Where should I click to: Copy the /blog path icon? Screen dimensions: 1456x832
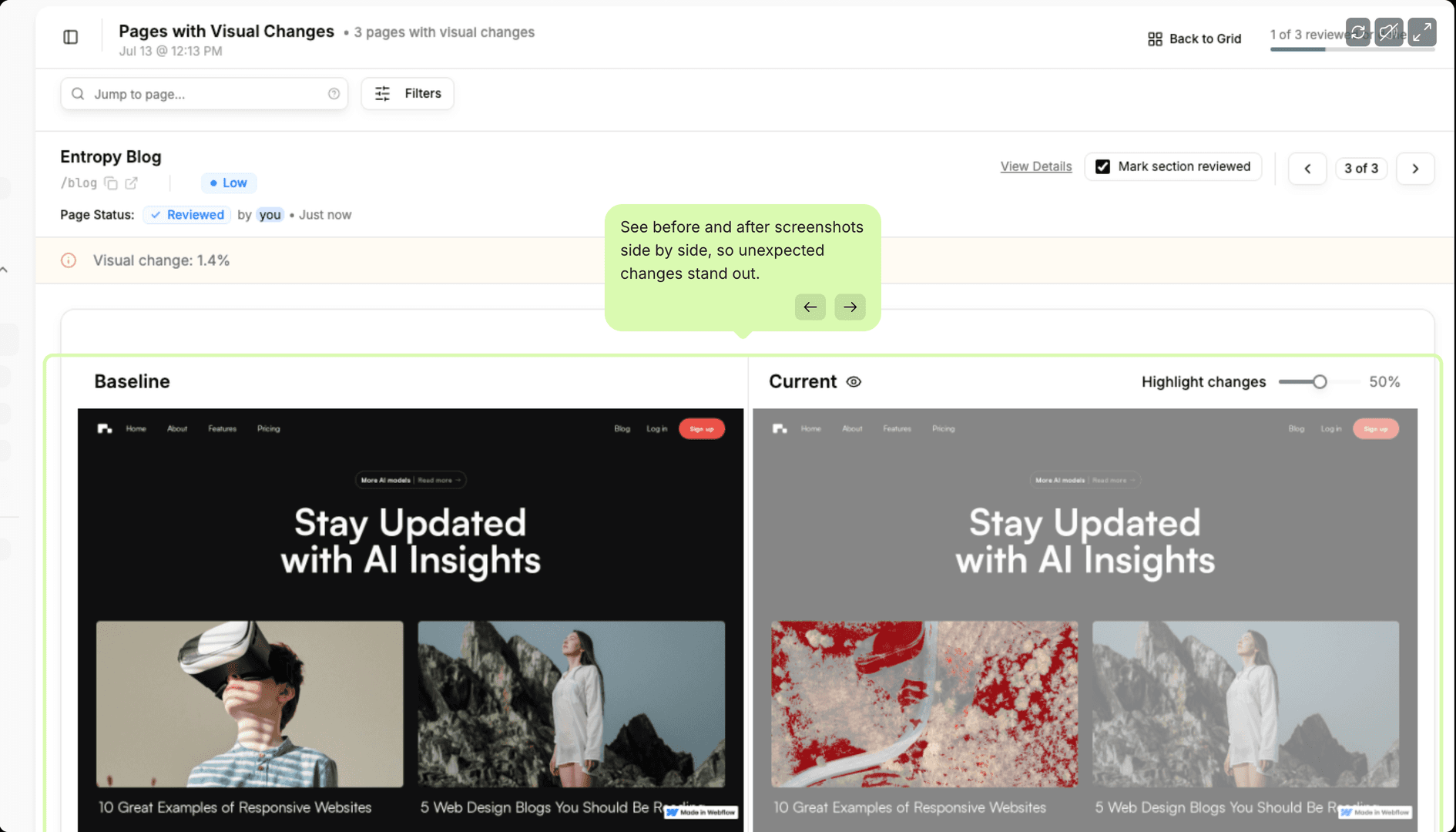111,183
